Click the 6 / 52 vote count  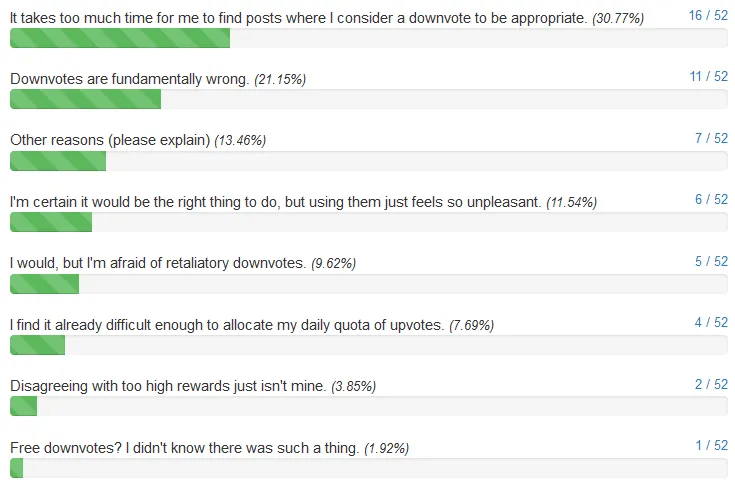tap(711, 199)
